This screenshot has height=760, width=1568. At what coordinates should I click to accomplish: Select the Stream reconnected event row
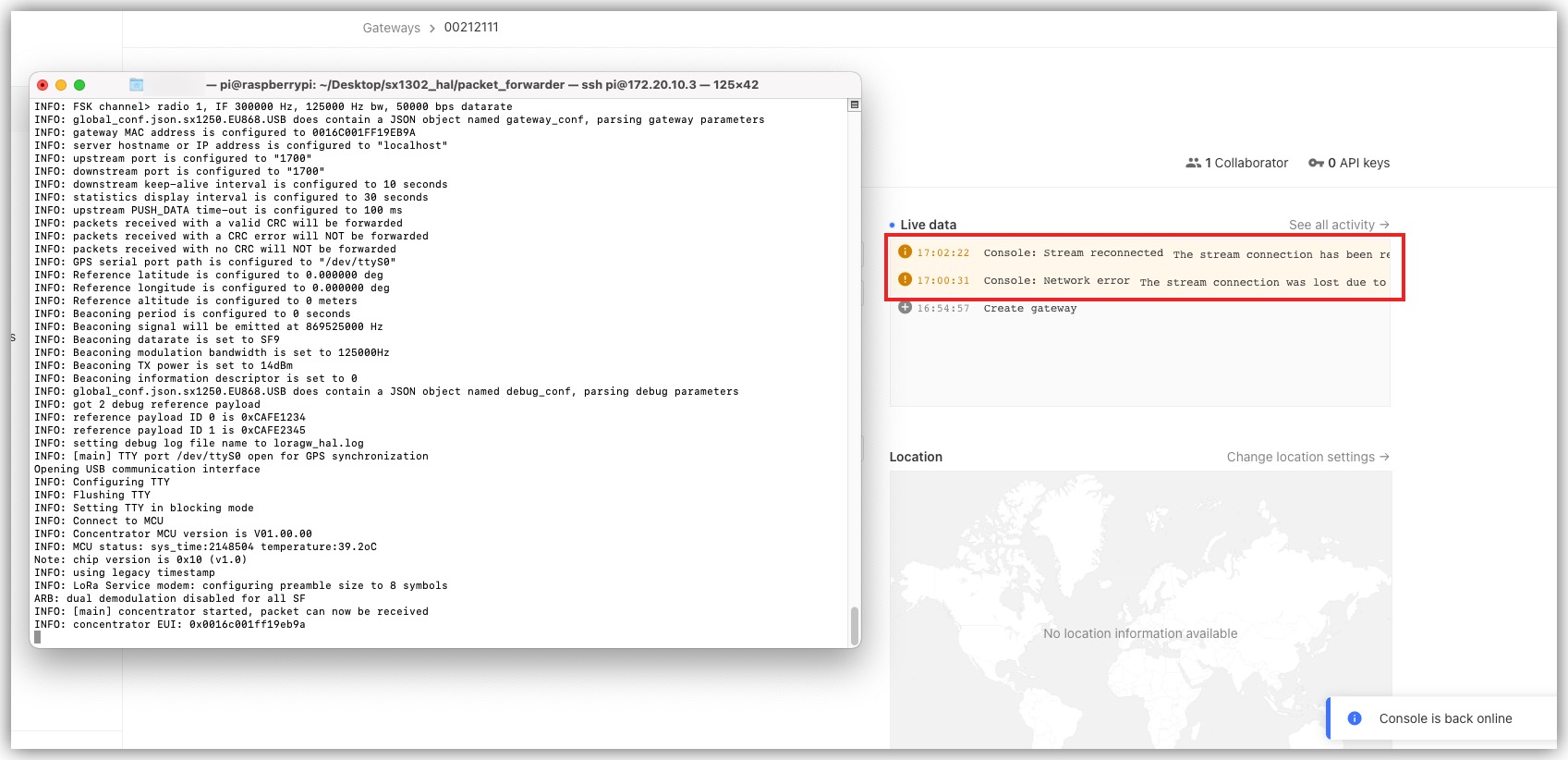click(x=1140, y=252)
